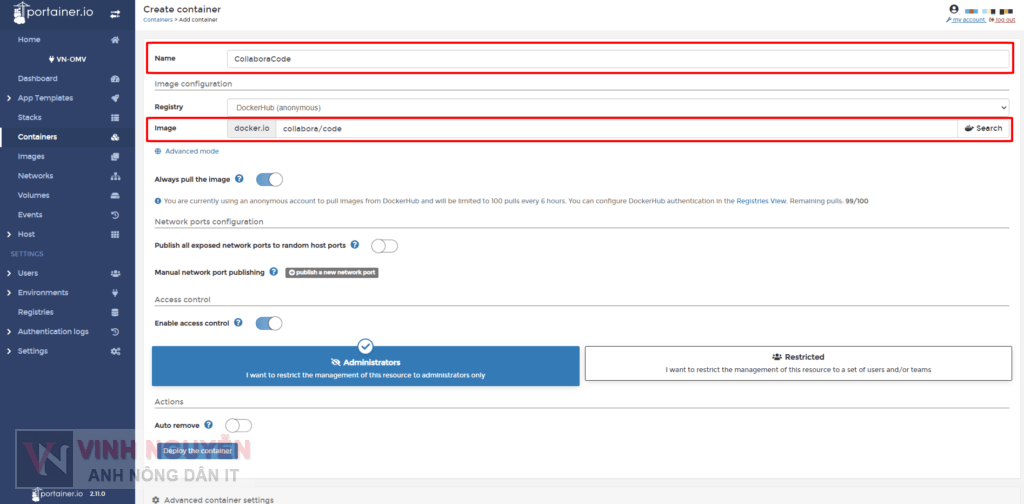The image size is (1024, 504).
Task: Click the Registries database icon
Action: 115,312
